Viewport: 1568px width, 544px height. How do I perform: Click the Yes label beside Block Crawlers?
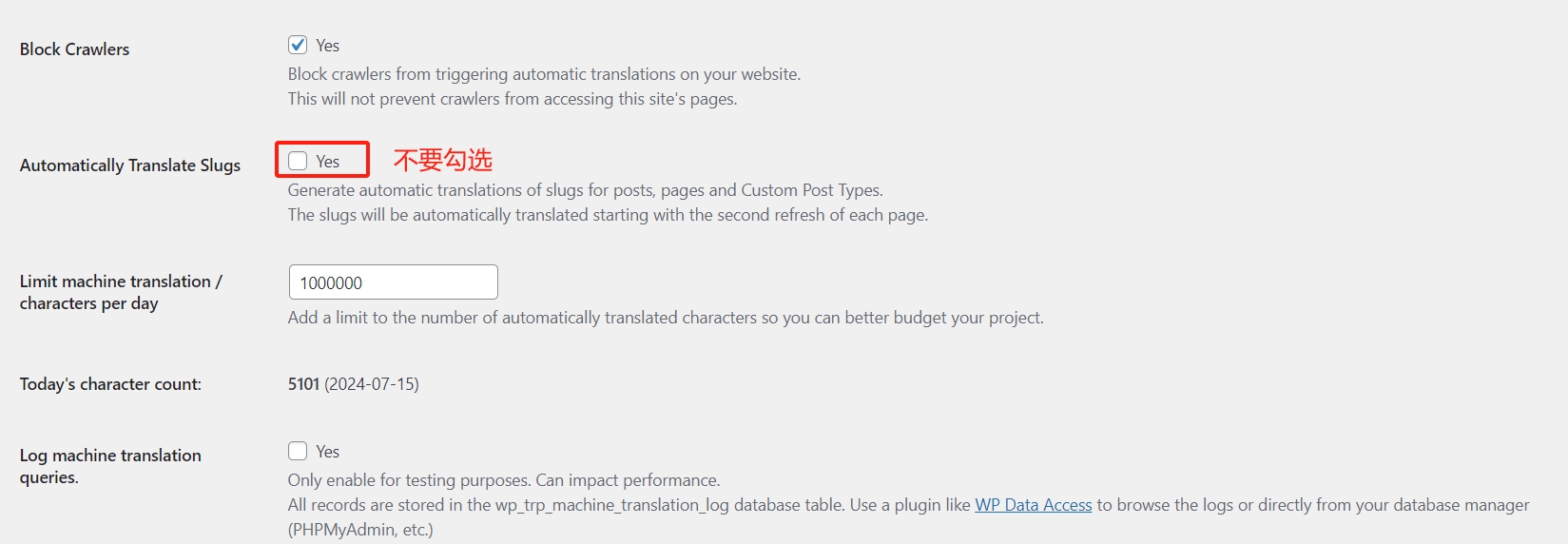point(328,46)
